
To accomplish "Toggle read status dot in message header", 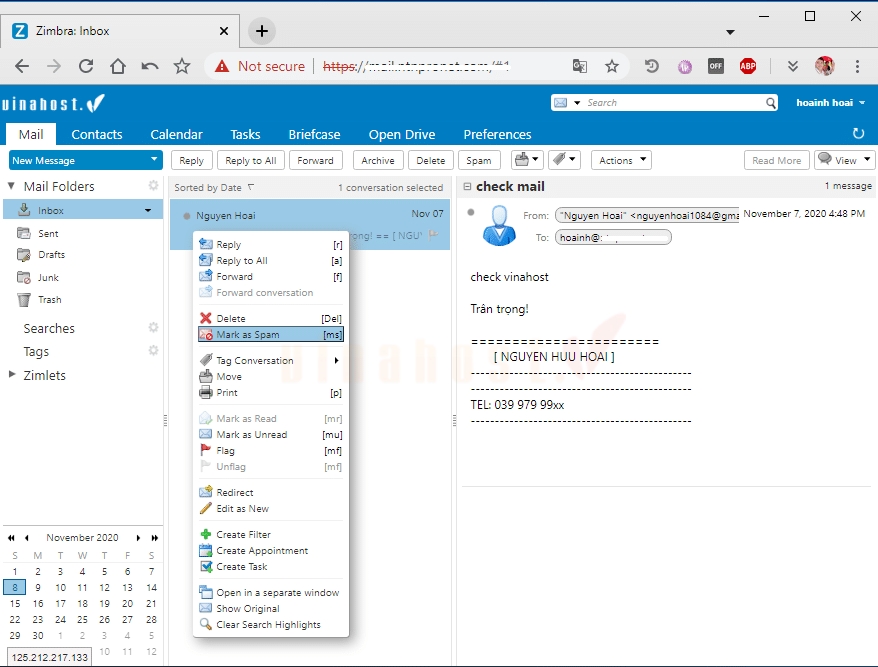I will tap(471, 212).
